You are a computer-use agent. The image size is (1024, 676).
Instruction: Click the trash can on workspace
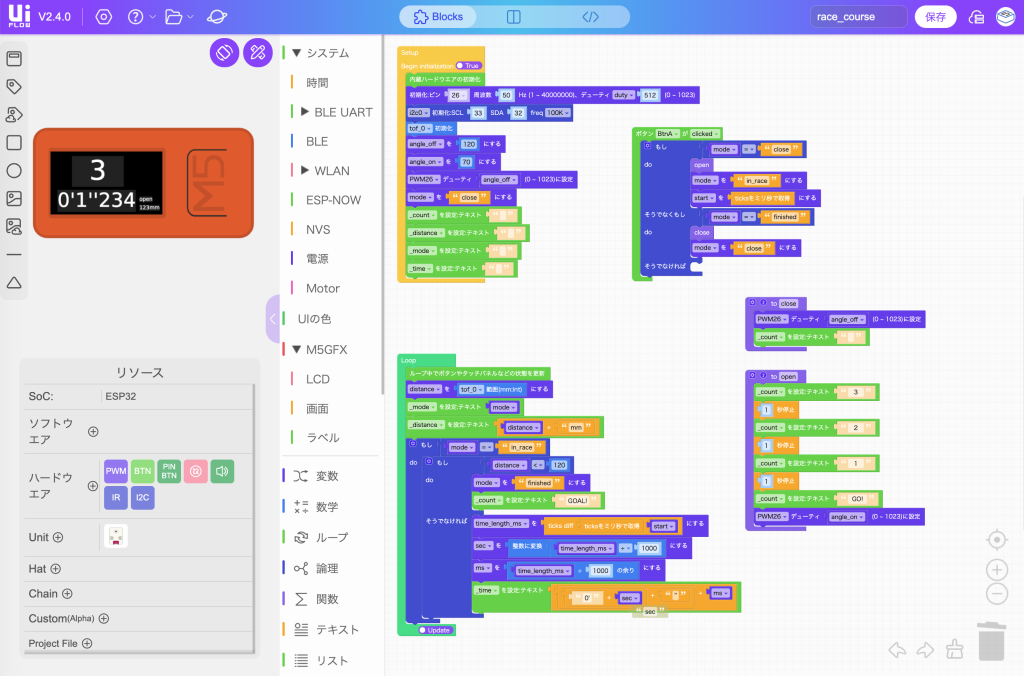pos(990,641)
